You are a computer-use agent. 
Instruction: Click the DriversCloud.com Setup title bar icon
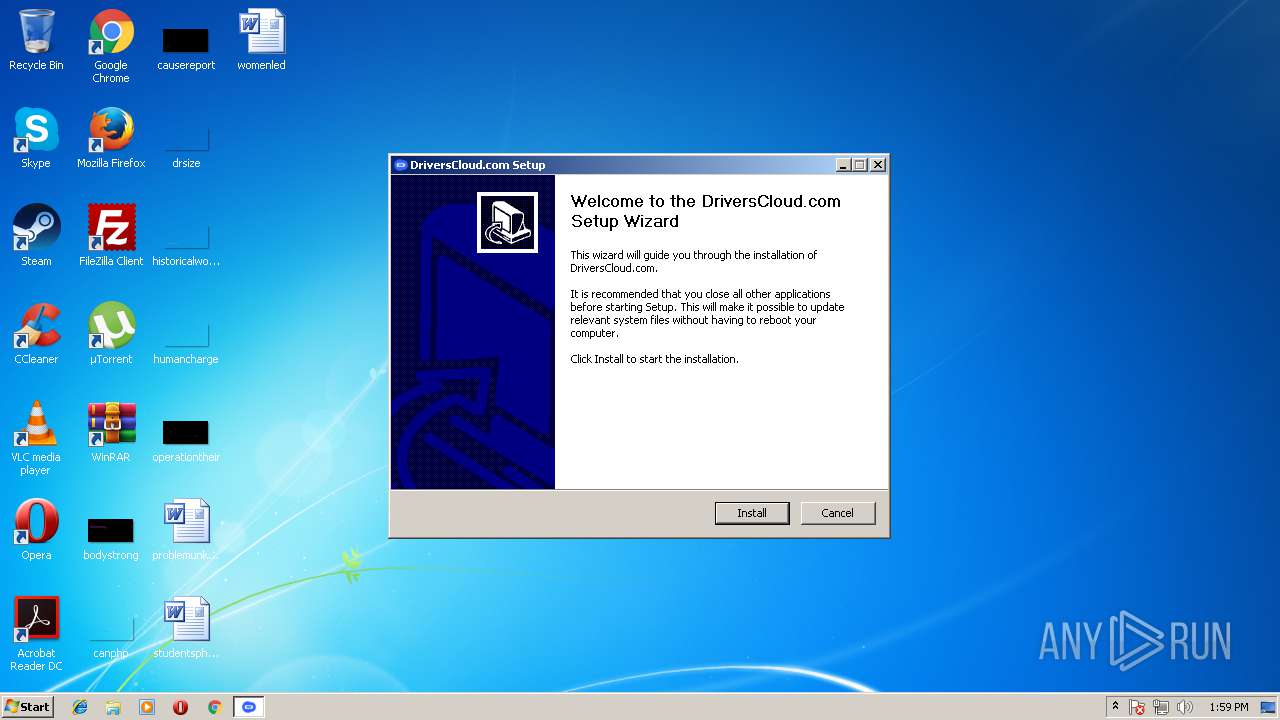pos(400,165)
